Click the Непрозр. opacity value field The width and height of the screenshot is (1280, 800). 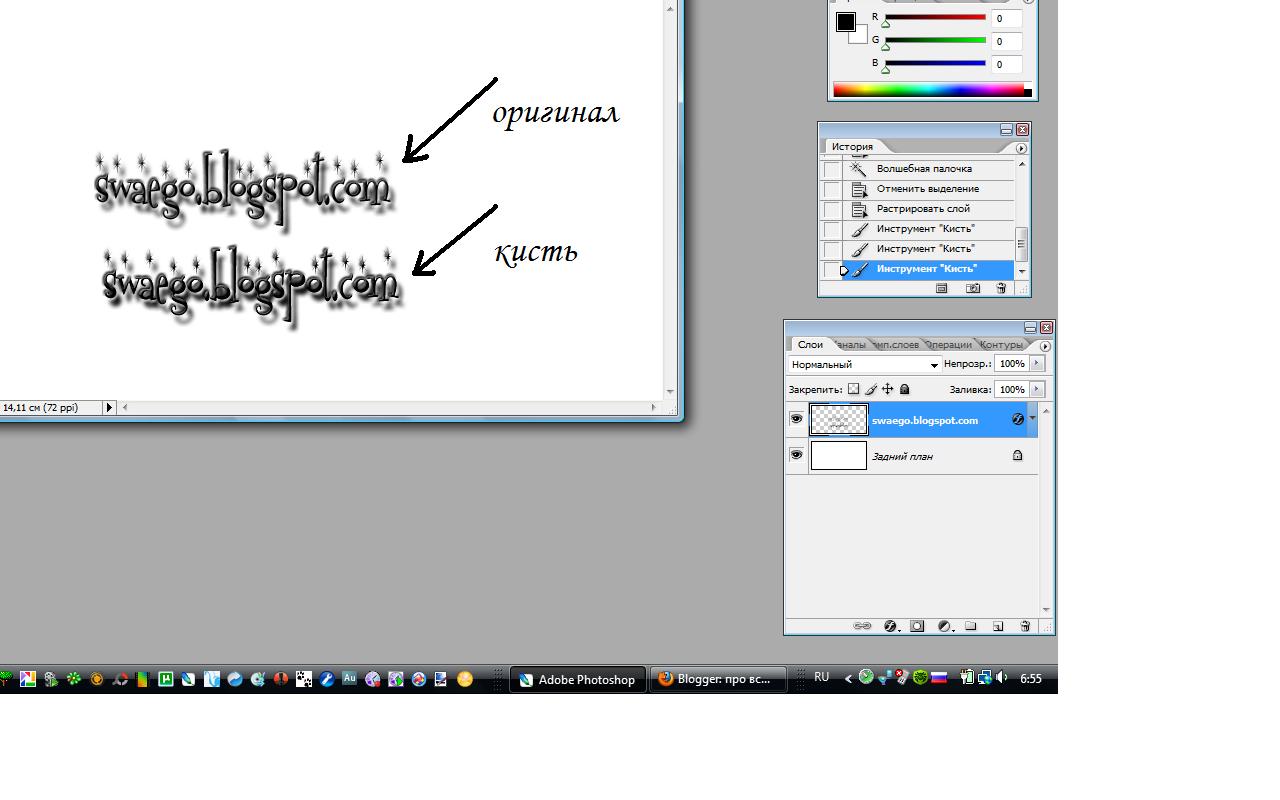point(1011,364)
